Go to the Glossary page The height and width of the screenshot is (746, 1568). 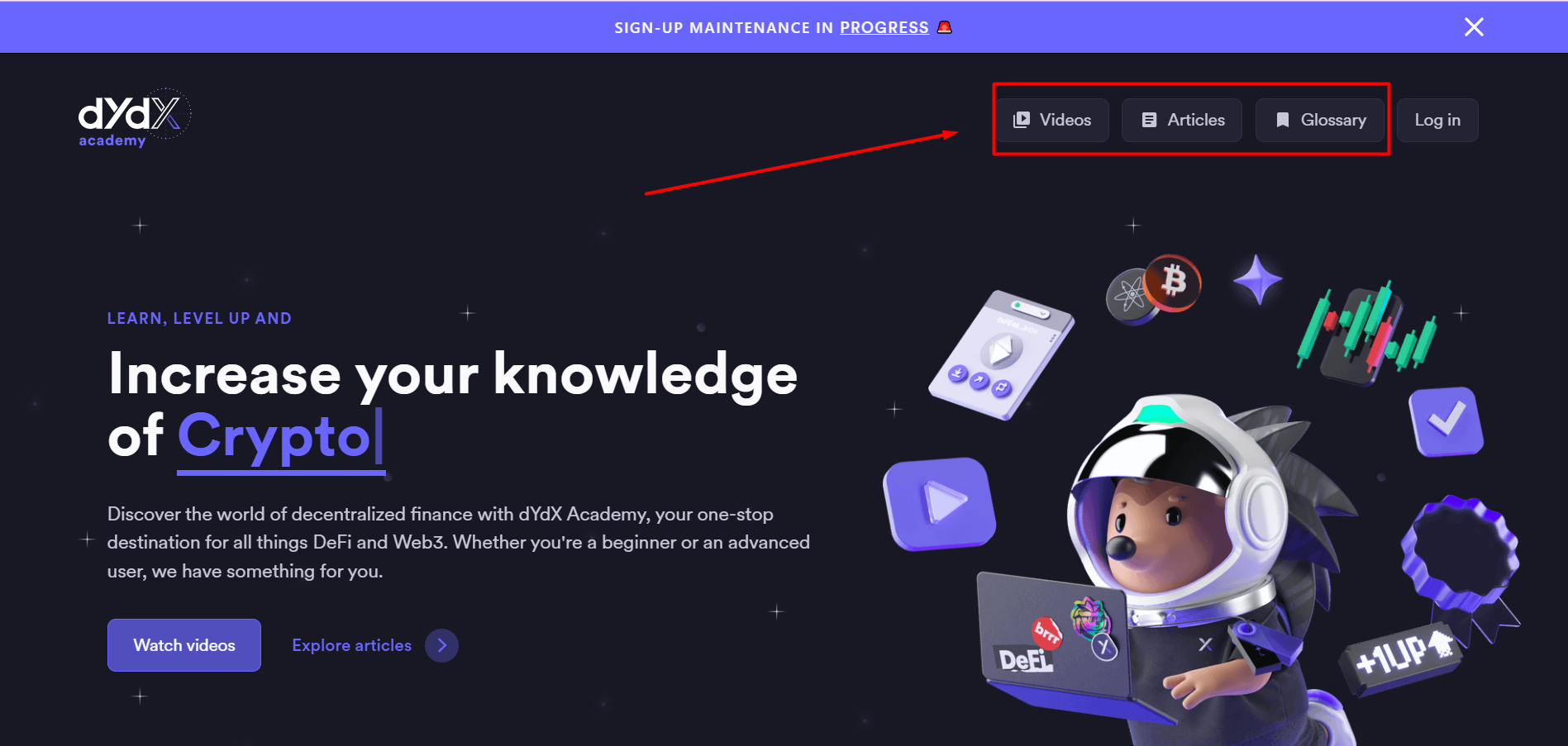[1320, 120]
